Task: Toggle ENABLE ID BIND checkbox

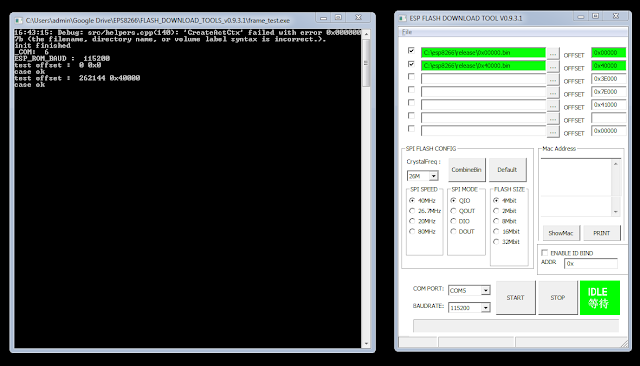Action: (544, 253)
